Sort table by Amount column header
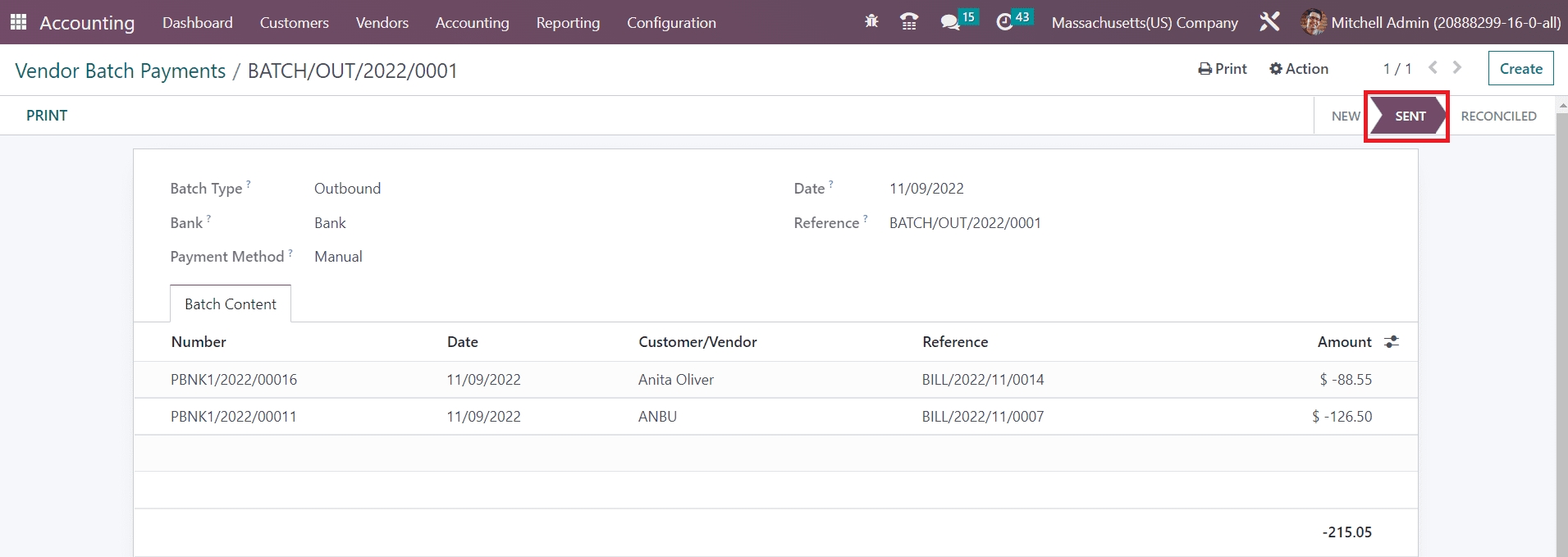Image resolution: width=1568 pixels, height=557 pixels. (1344, 342)
